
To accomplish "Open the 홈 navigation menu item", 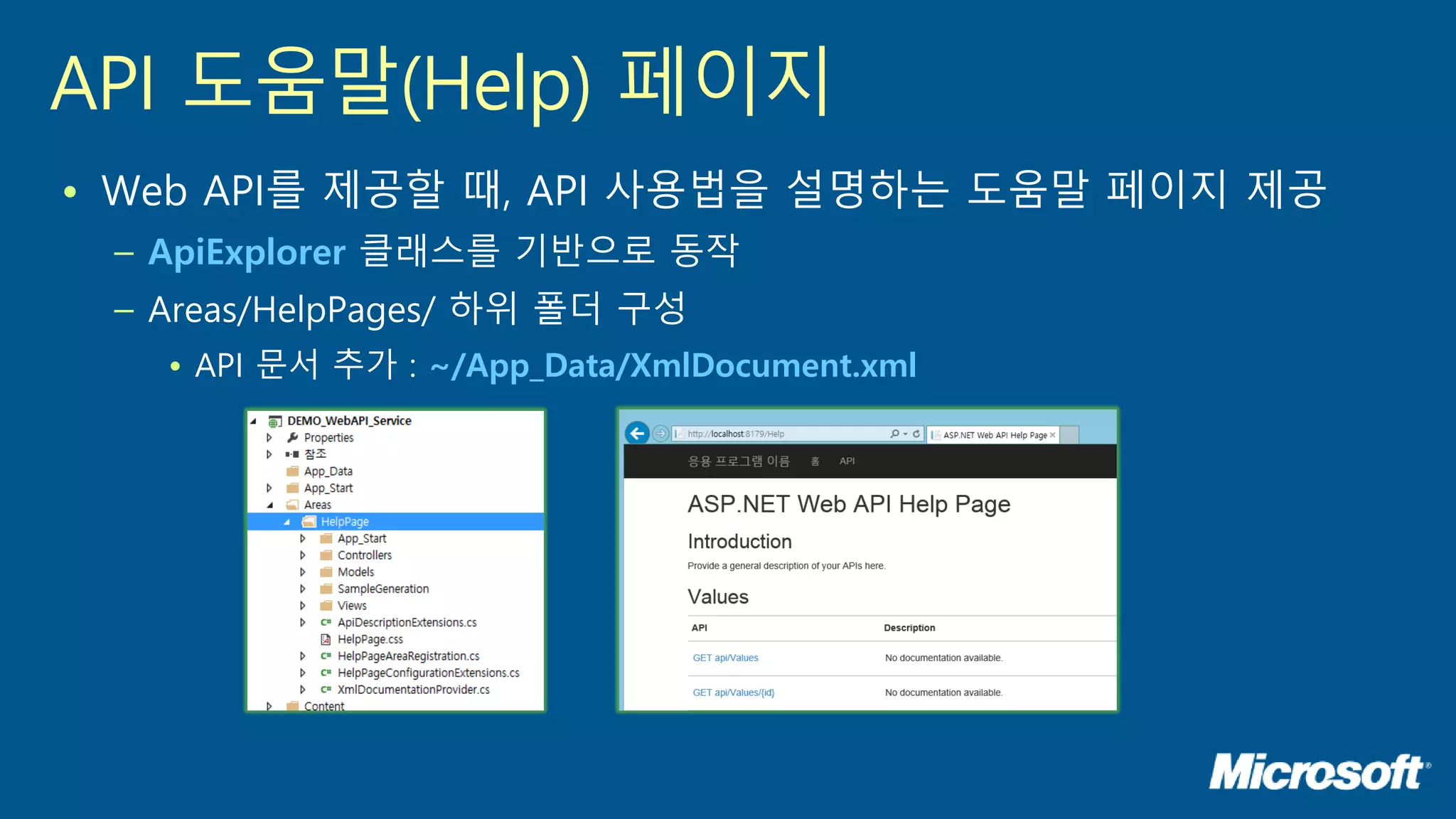I will click(815, 461).
